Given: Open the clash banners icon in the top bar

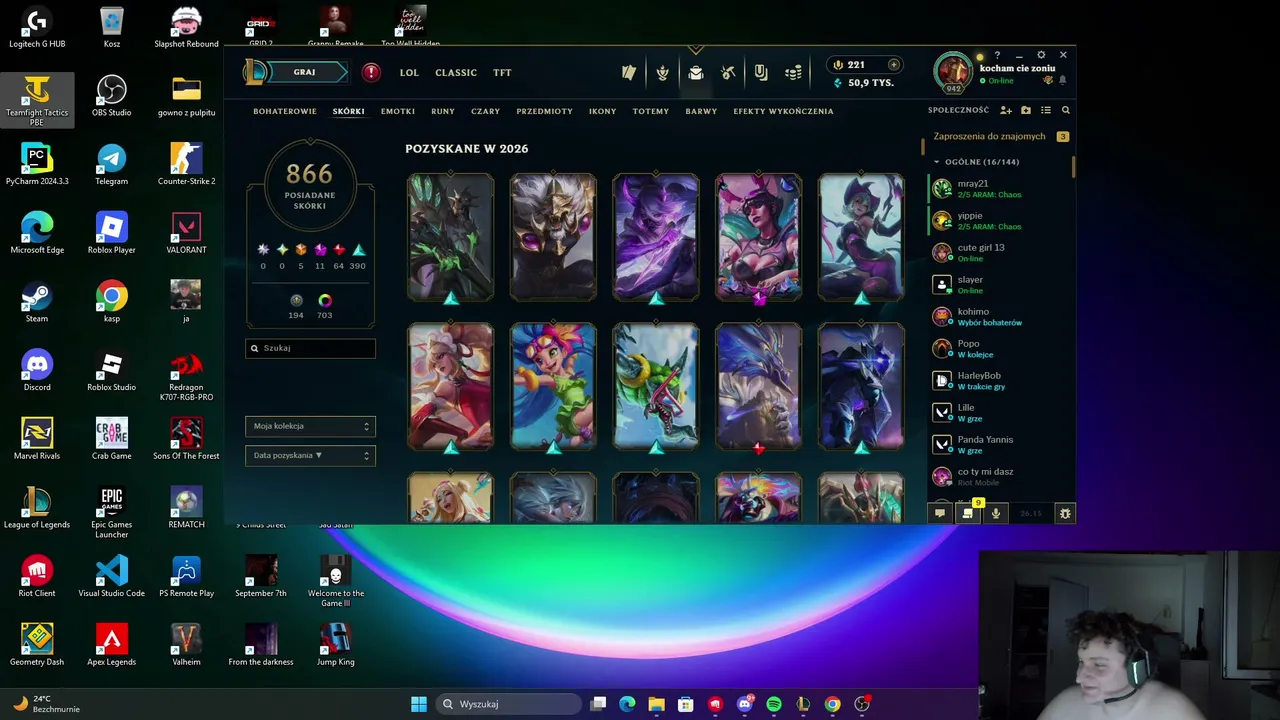Looking at the screenshot, I should tap(629, 72).
